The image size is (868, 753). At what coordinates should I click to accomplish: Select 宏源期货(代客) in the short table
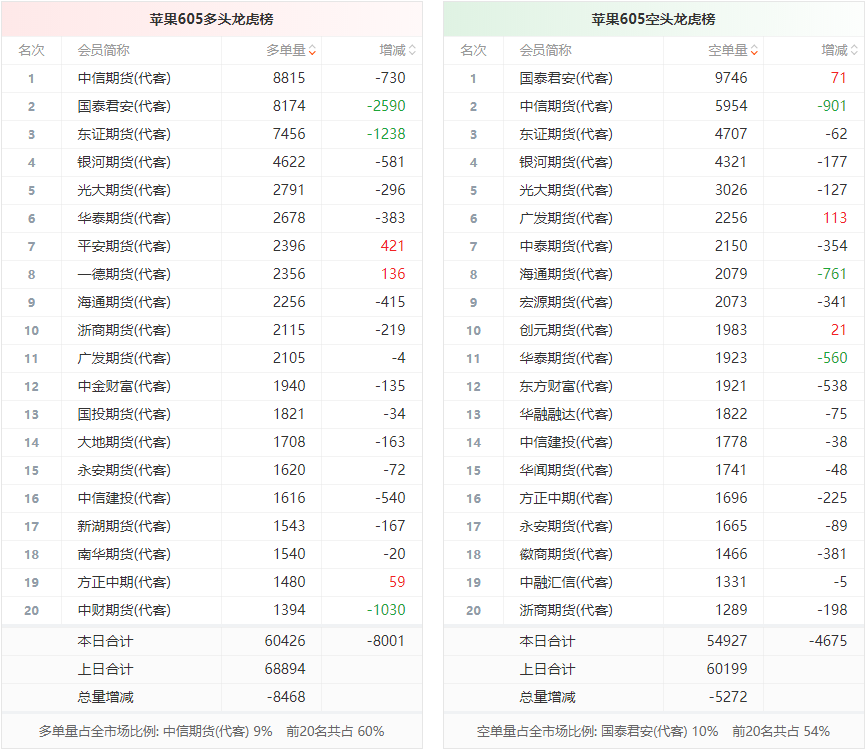pyautogui.click(x=566, y=302)
